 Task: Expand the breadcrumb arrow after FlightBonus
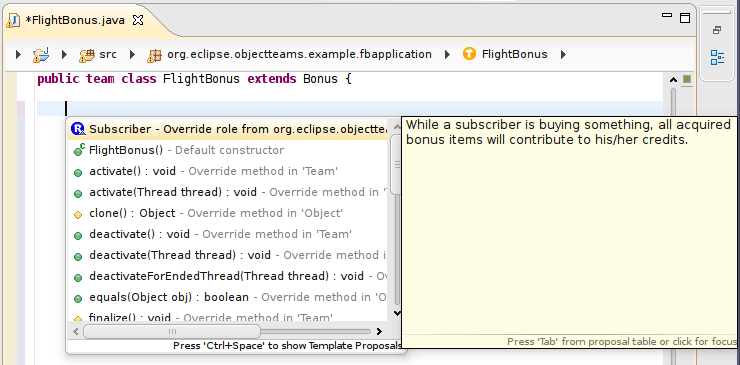pos(563,54)
